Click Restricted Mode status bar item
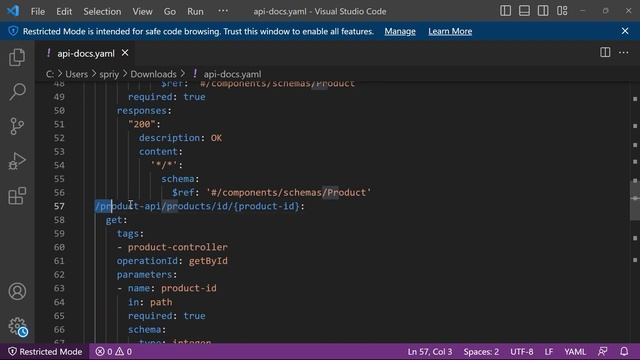The height and width of the screenshot is (360, 640). (45, 351)
